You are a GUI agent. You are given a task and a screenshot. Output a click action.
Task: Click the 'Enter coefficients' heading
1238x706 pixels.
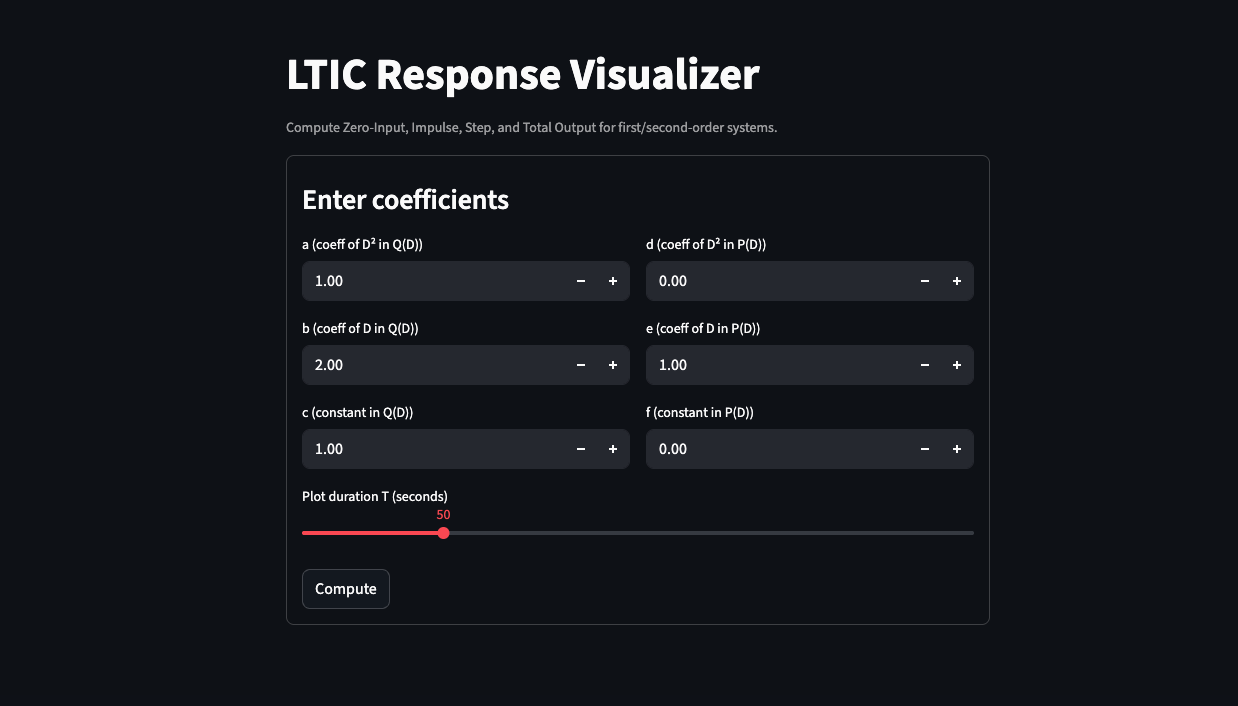coord(405,200)
